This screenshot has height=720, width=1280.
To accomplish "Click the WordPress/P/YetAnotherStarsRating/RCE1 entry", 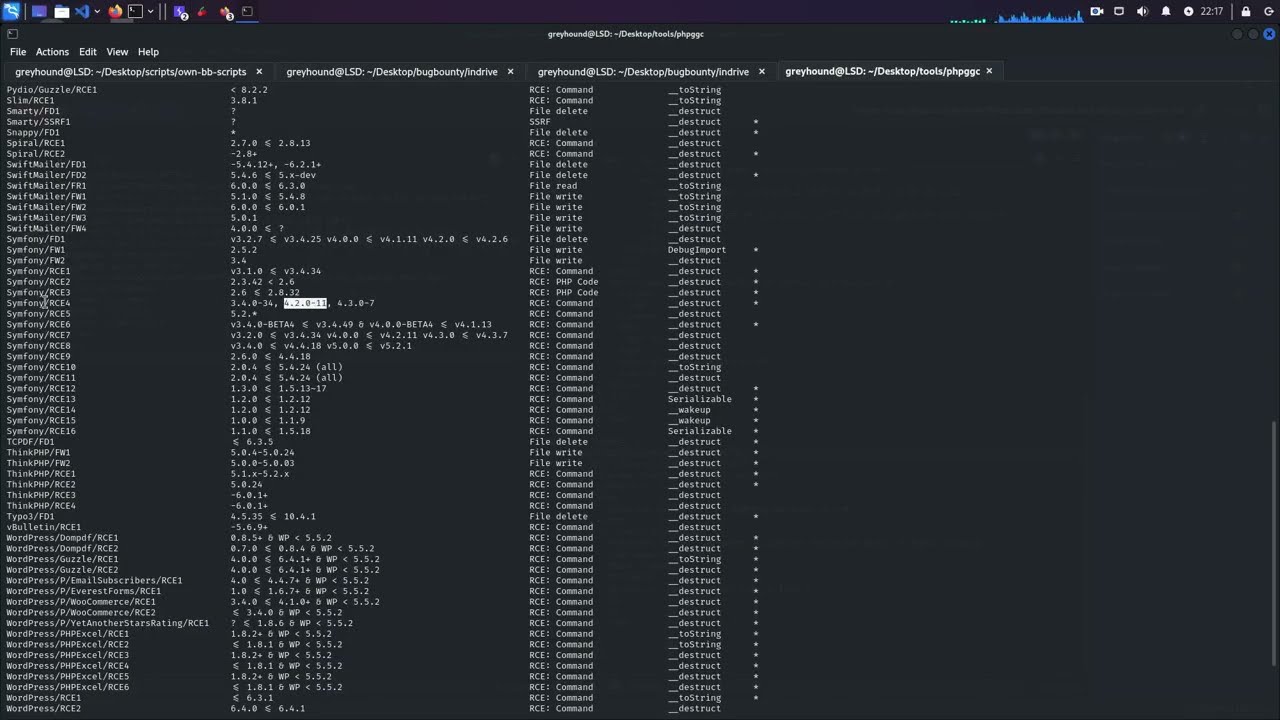I will point(108,623).
